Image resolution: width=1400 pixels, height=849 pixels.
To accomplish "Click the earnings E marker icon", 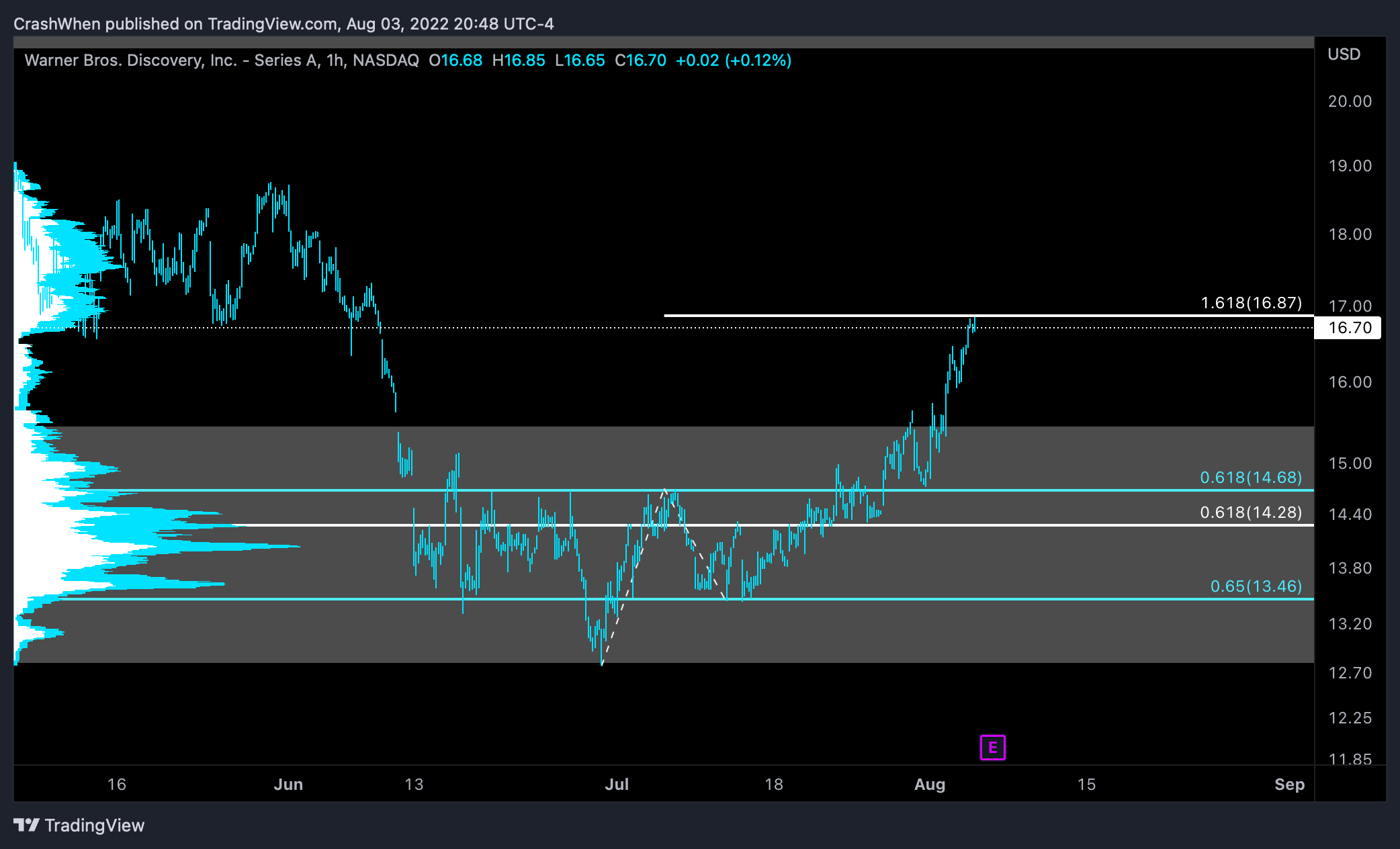I will [x=992, y=748].
